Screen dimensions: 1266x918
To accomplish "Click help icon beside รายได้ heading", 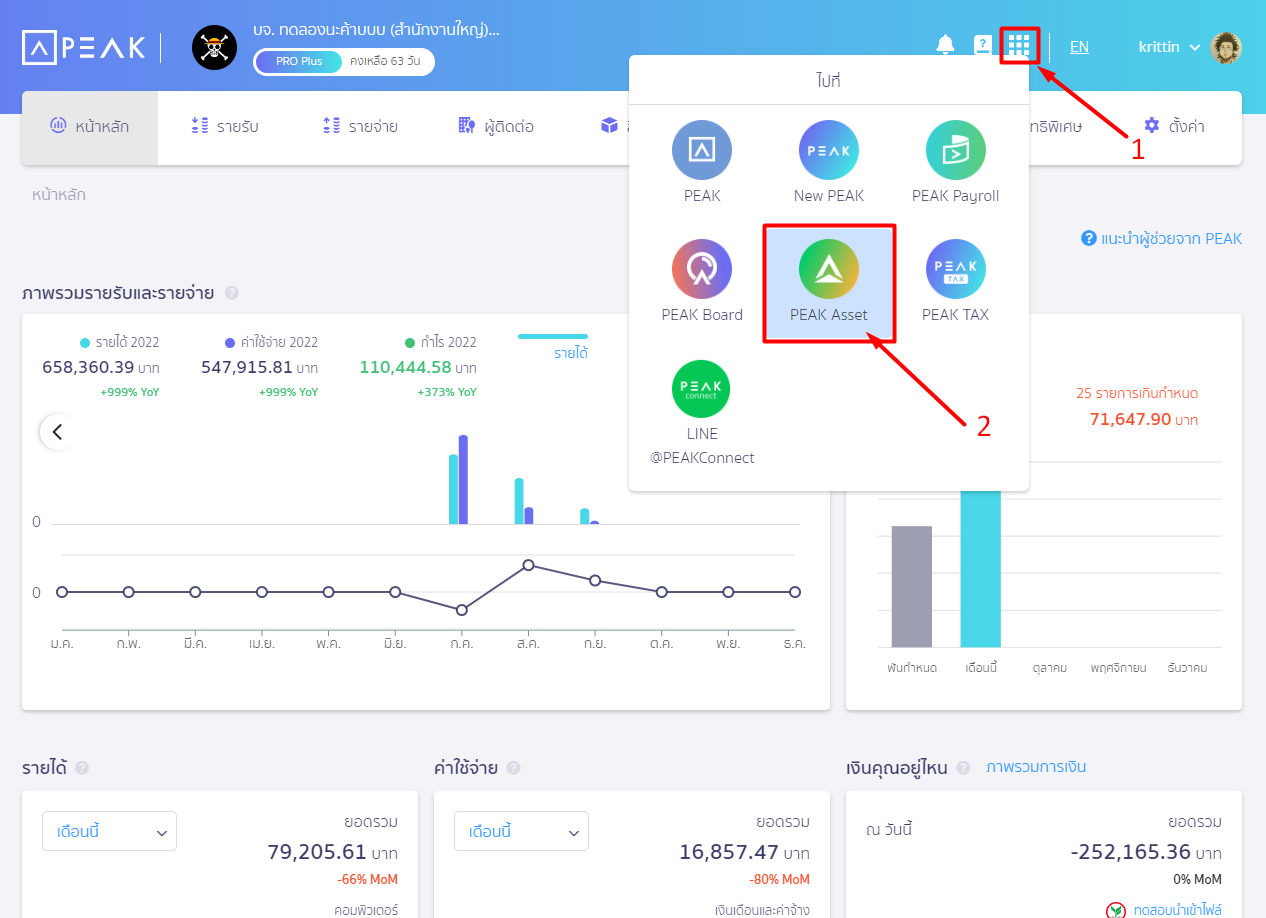I will (x=82, y=768).
